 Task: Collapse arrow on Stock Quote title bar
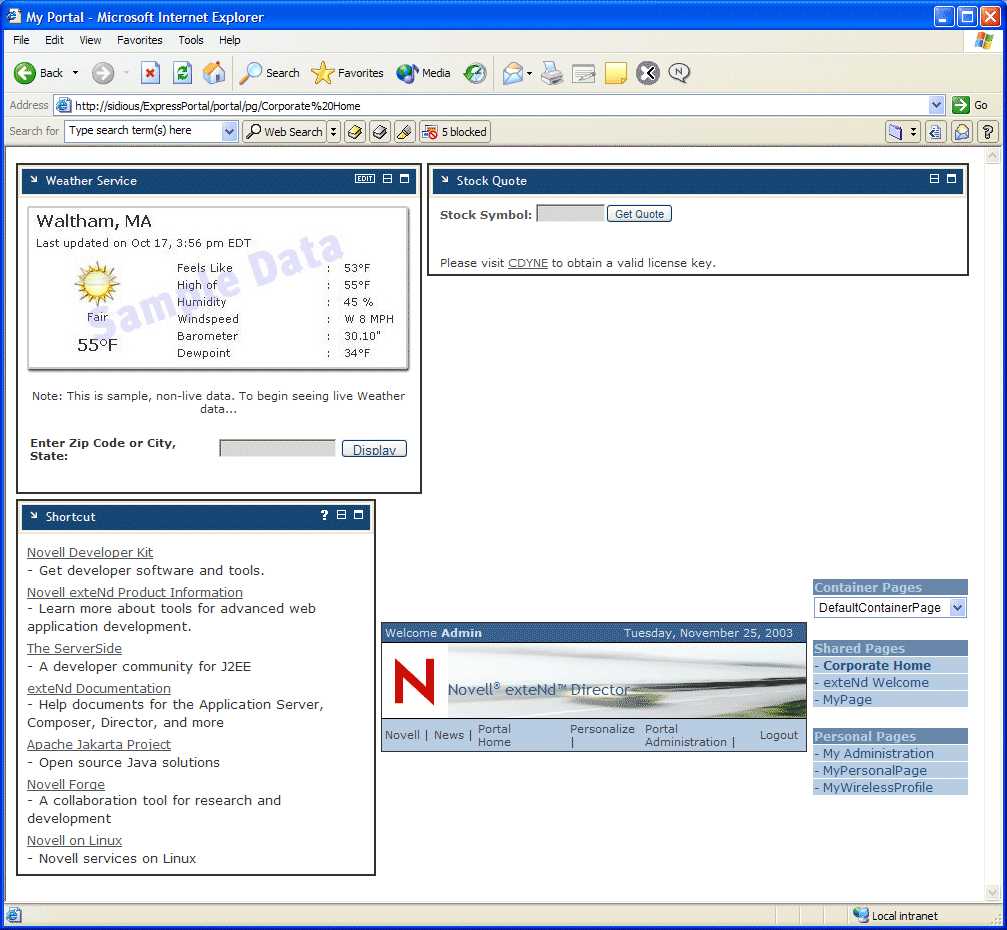(444, 179)
